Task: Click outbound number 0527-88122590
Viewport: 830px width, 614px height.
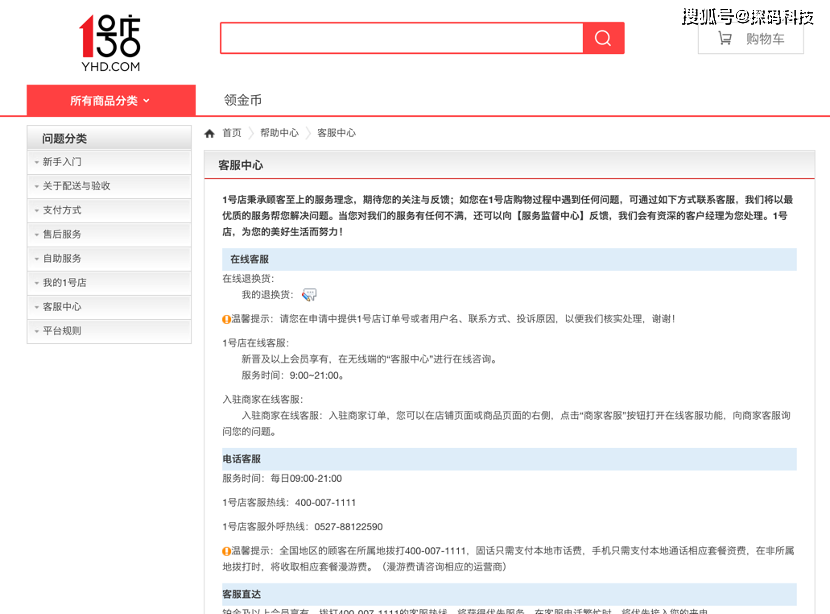Action: 348,527
